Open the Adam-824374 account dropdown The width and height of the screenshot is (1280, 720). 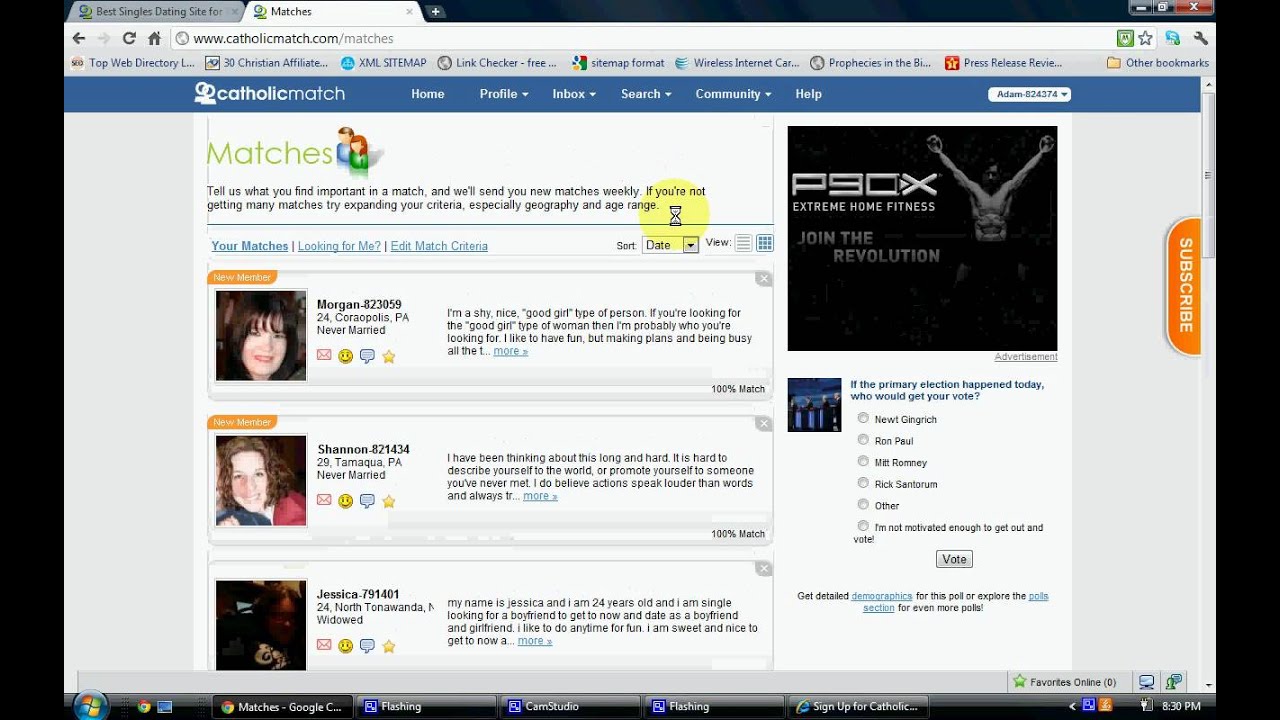tap(1029, 94)
